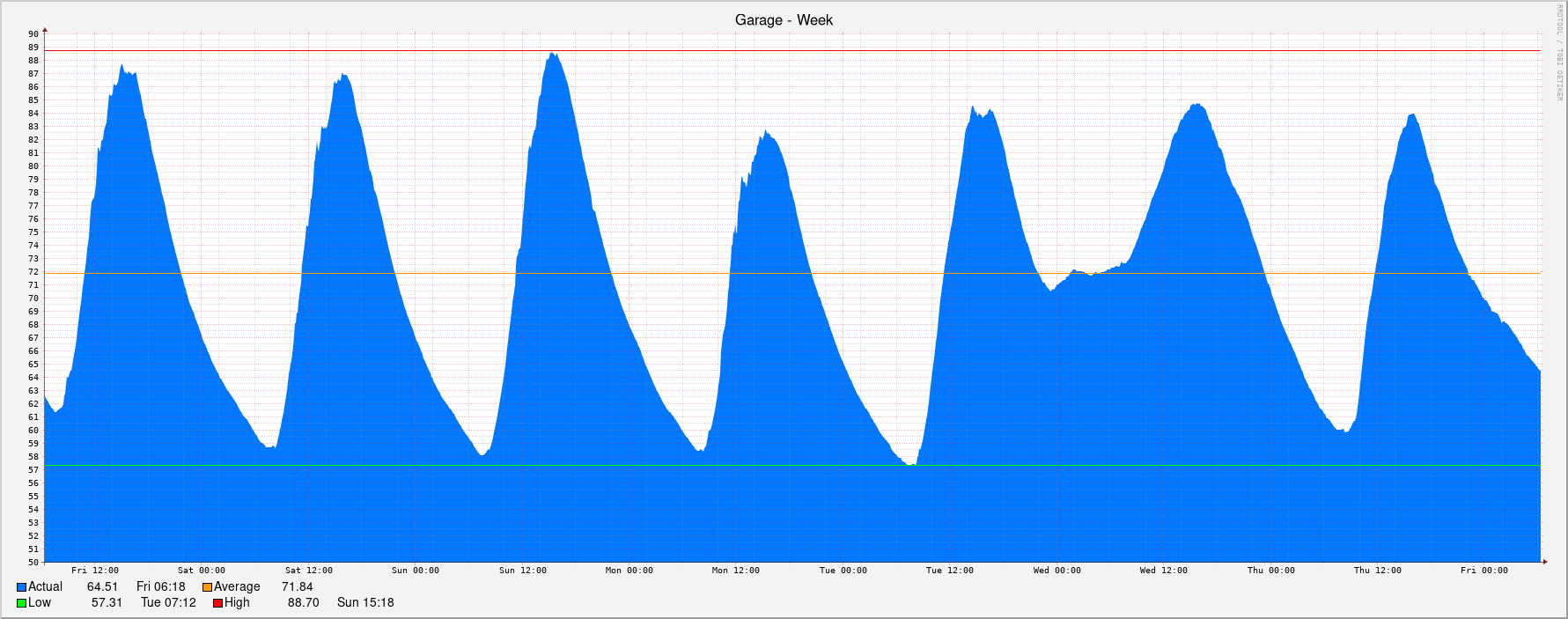Click the orange Average legend swatch
1568x619 pixels.
coord(207,587)
